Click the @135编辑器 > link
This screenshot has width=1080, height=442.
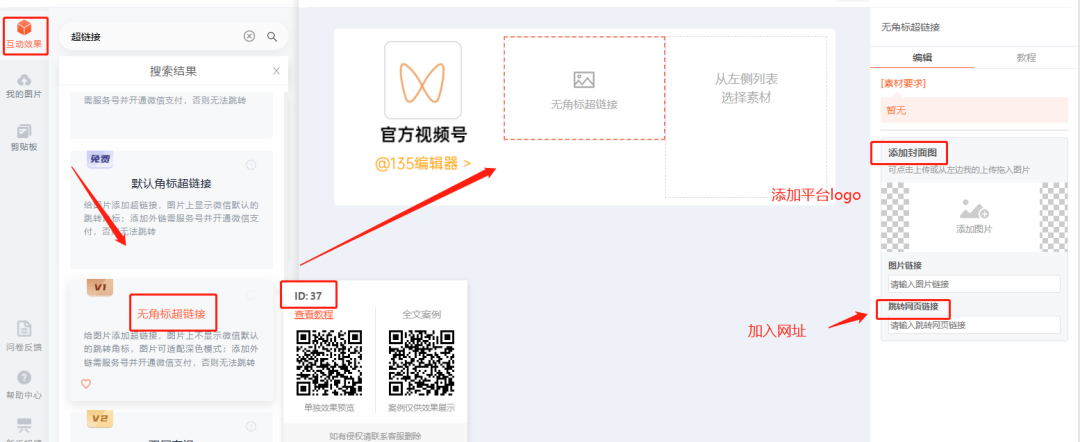(423, 164)
